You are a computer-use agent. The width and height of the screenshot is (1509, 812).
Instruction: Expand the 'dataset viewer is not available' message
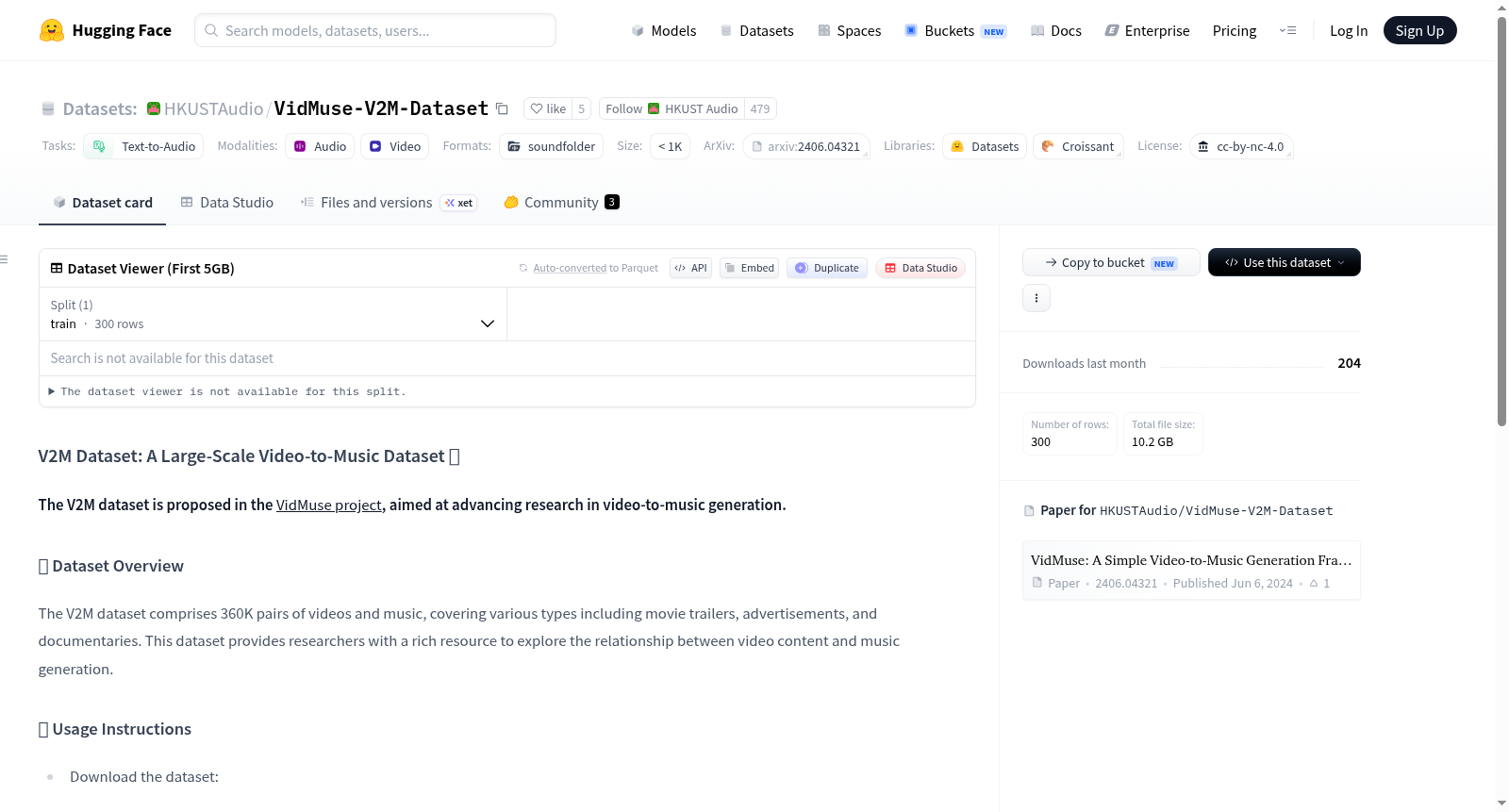pos(227,391)
